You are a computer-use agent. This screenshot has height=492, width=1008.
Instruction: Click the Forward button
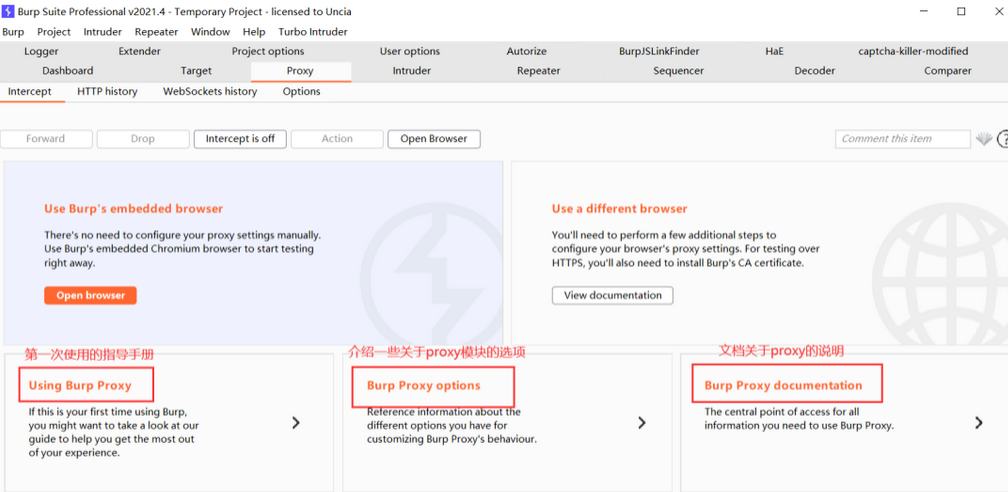(46, 138)
